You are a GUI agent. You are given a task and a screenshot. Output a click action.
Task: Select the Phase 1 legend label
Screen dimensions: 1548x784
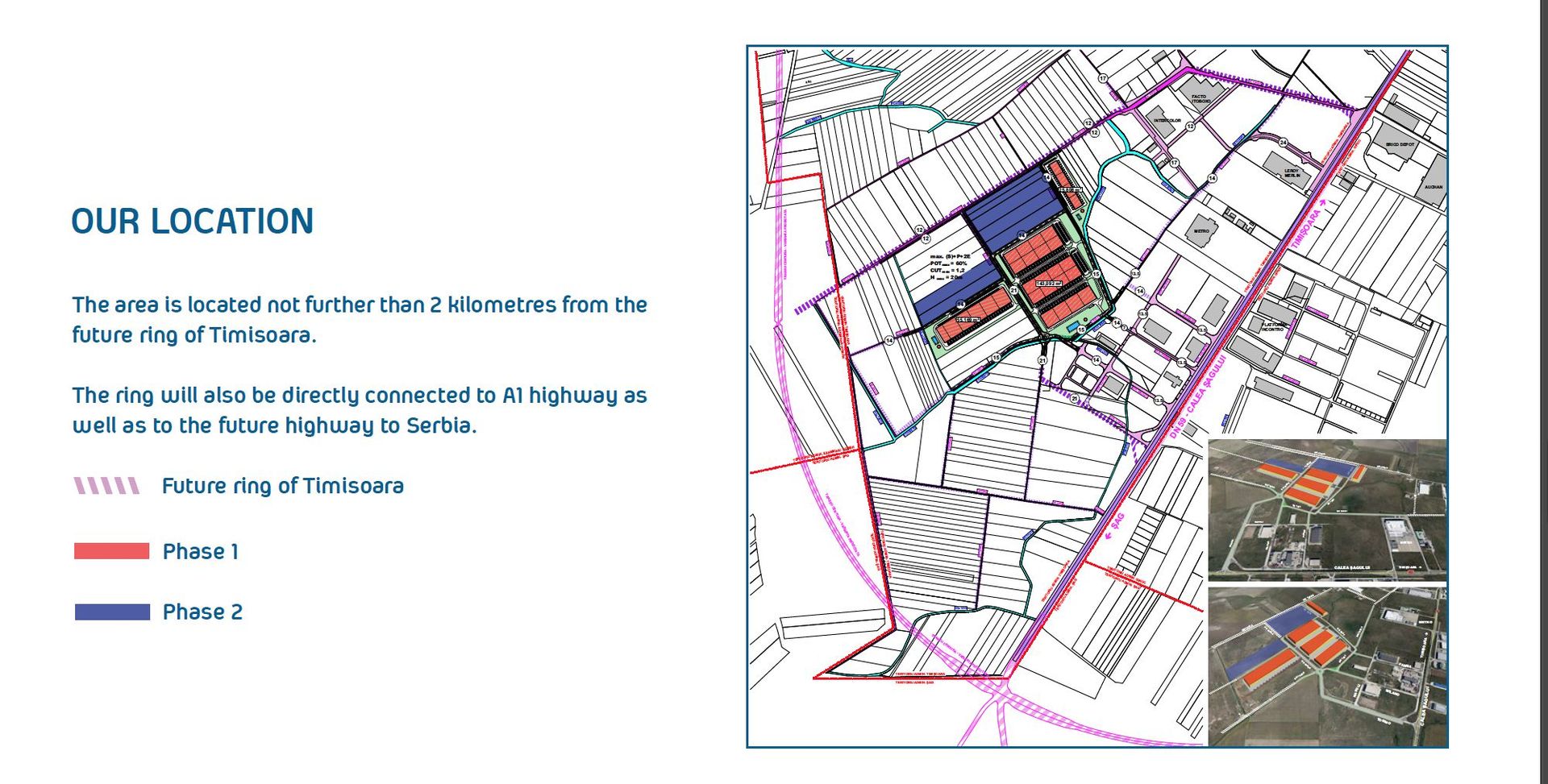200,552
